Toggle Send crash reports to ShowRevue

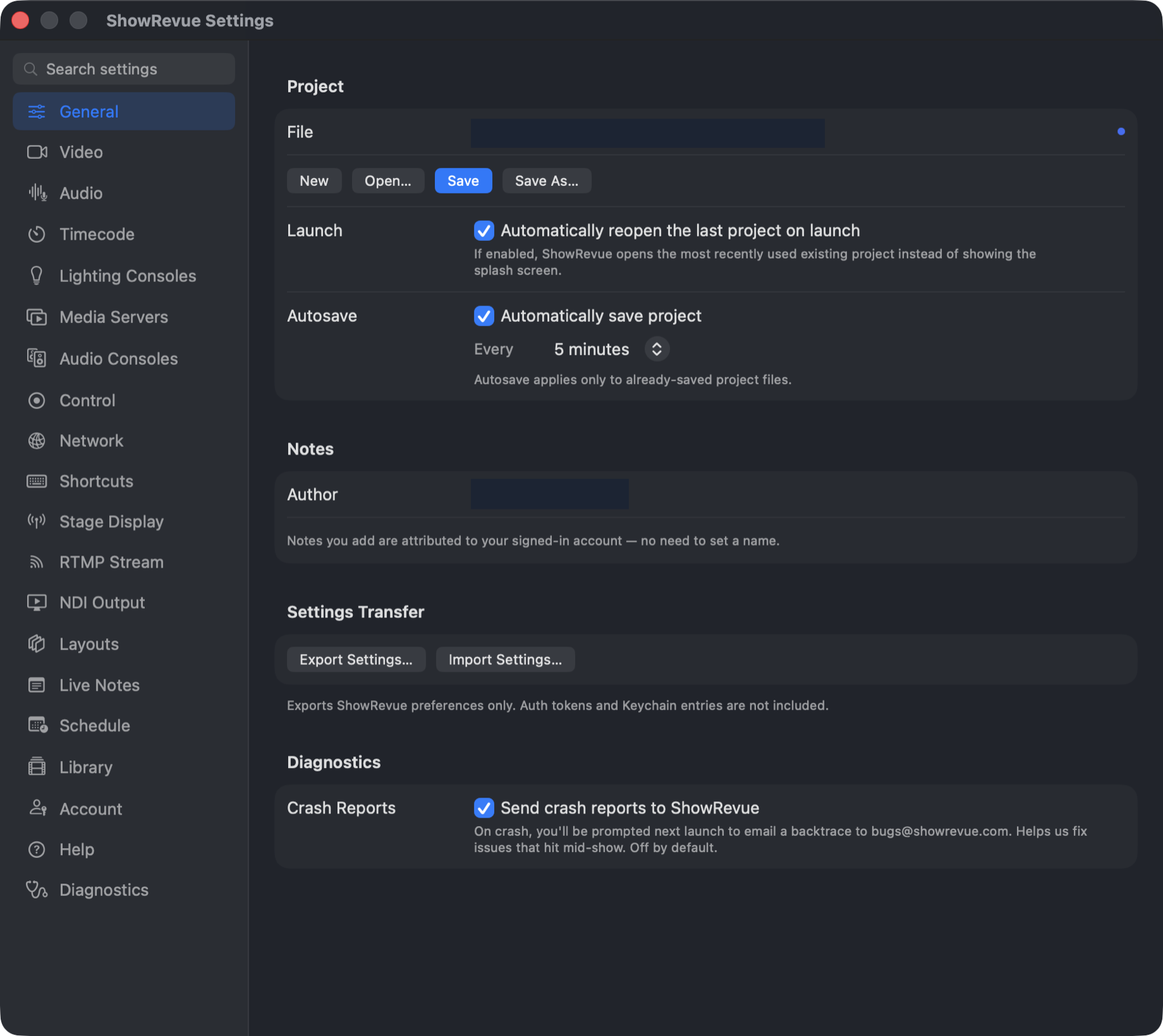[x=484, y=808]
